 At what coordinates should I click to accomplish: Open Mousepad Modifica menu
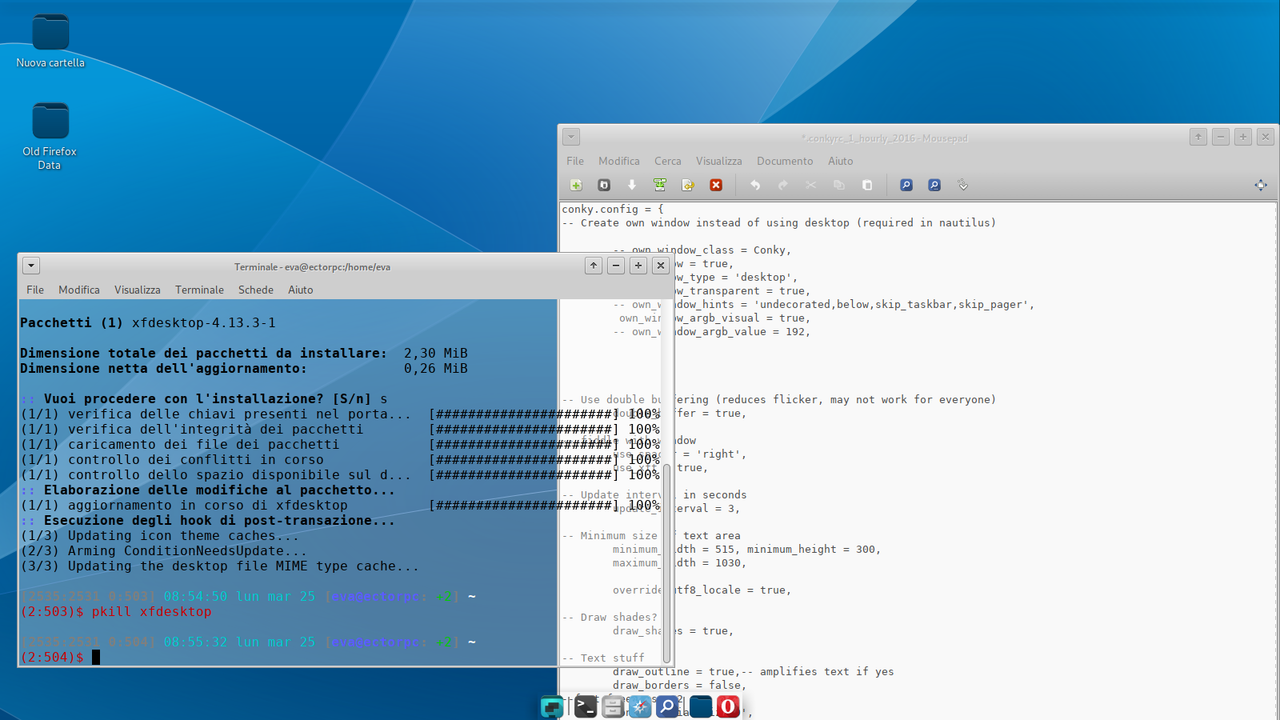(619, 161)
